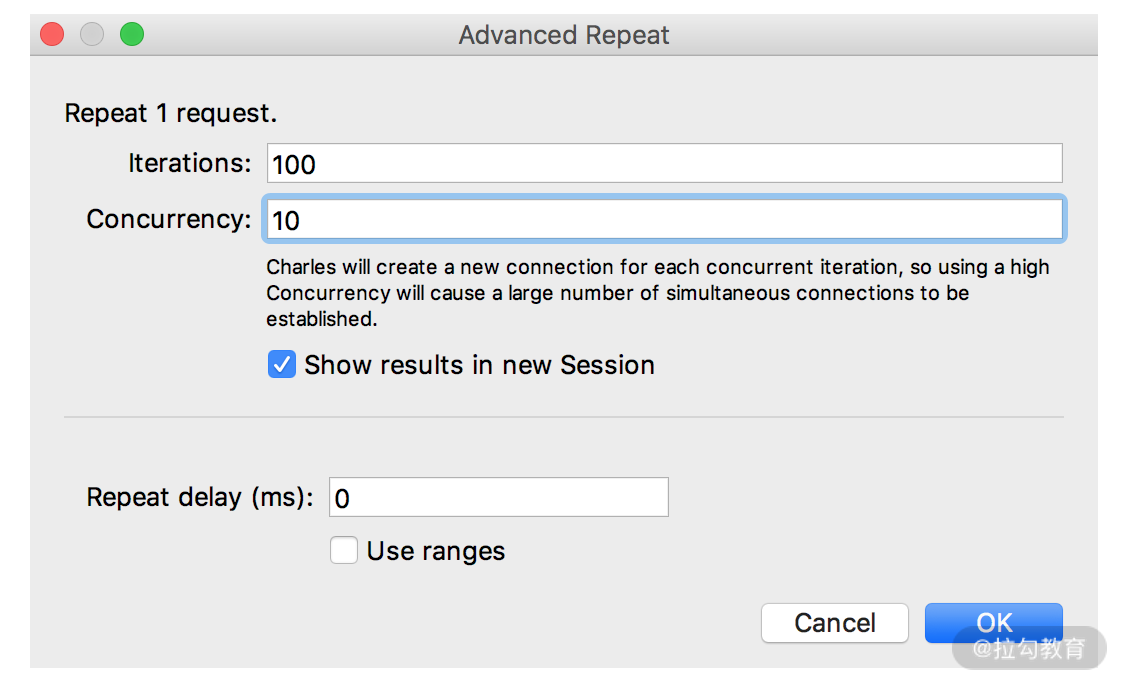Dismiss the dialog with the Cancel button
The width and height of the screenshot is (1124, 684).
[x=835, y=622]
